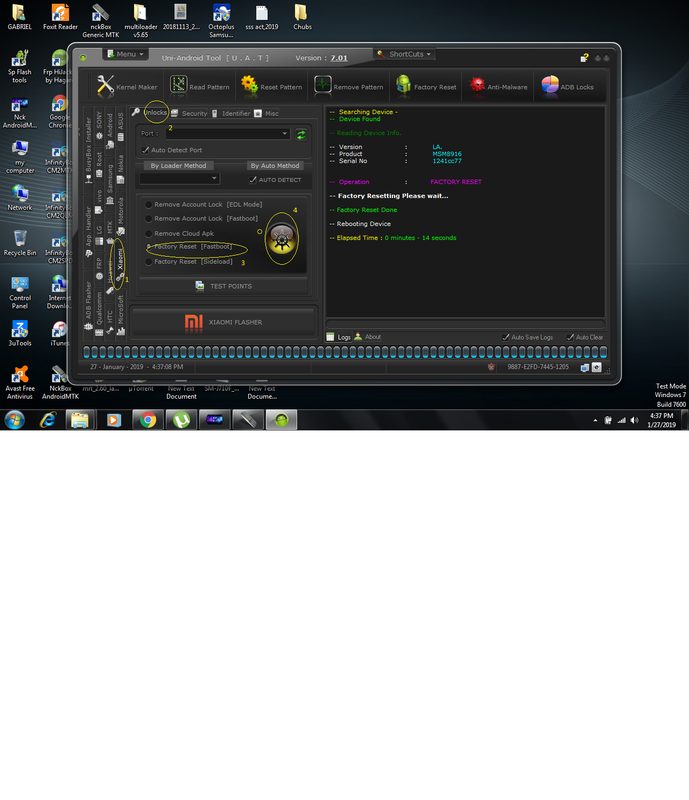Show hidden system tray icons arrow
The height and width of the screenshot is (800, 689).
point(595,420)
